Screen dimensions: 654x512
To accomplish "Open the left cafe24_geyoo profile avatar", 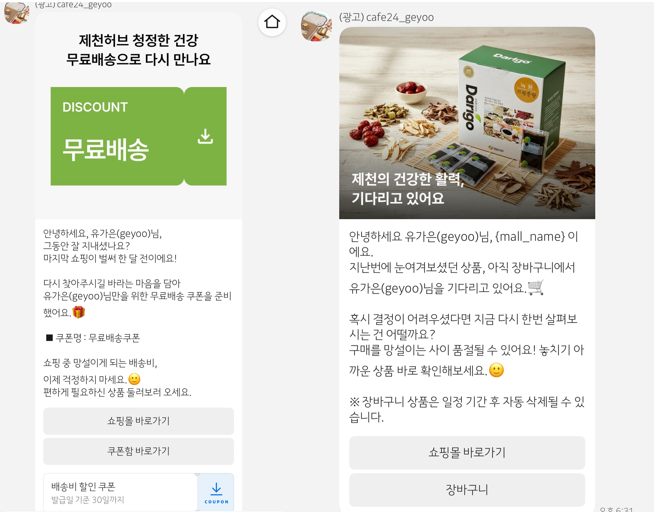I will coord(17,12).
